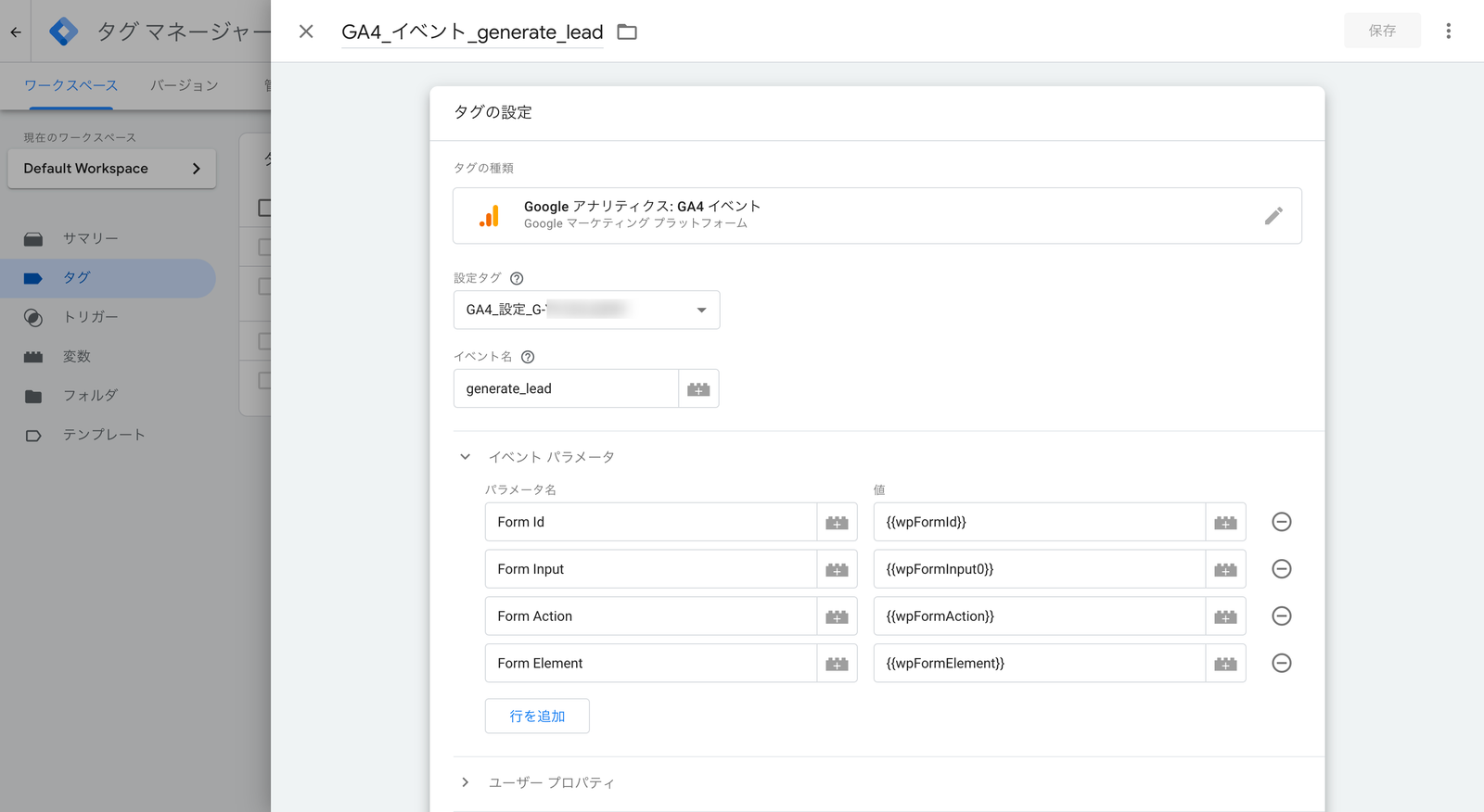Insert variable for Form Element name
Viewport: 1484px width, 812px height.
[x=837, y=665]
